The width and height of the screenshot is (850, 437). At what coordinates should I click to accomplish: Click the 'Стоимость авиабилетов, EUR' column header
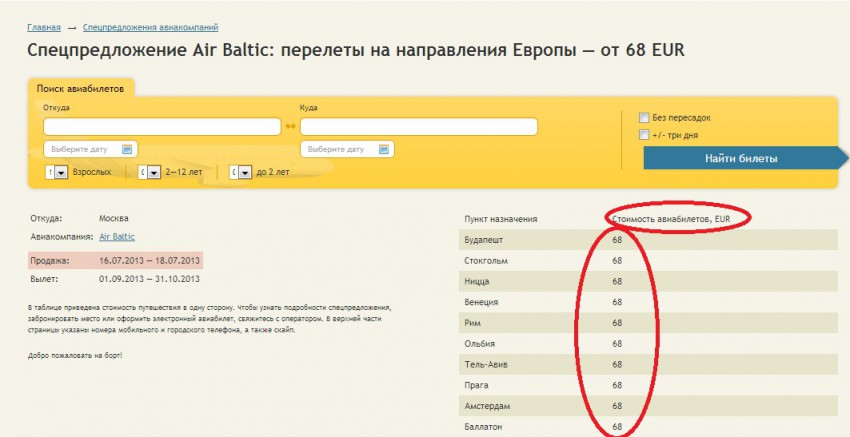(679, 218)
